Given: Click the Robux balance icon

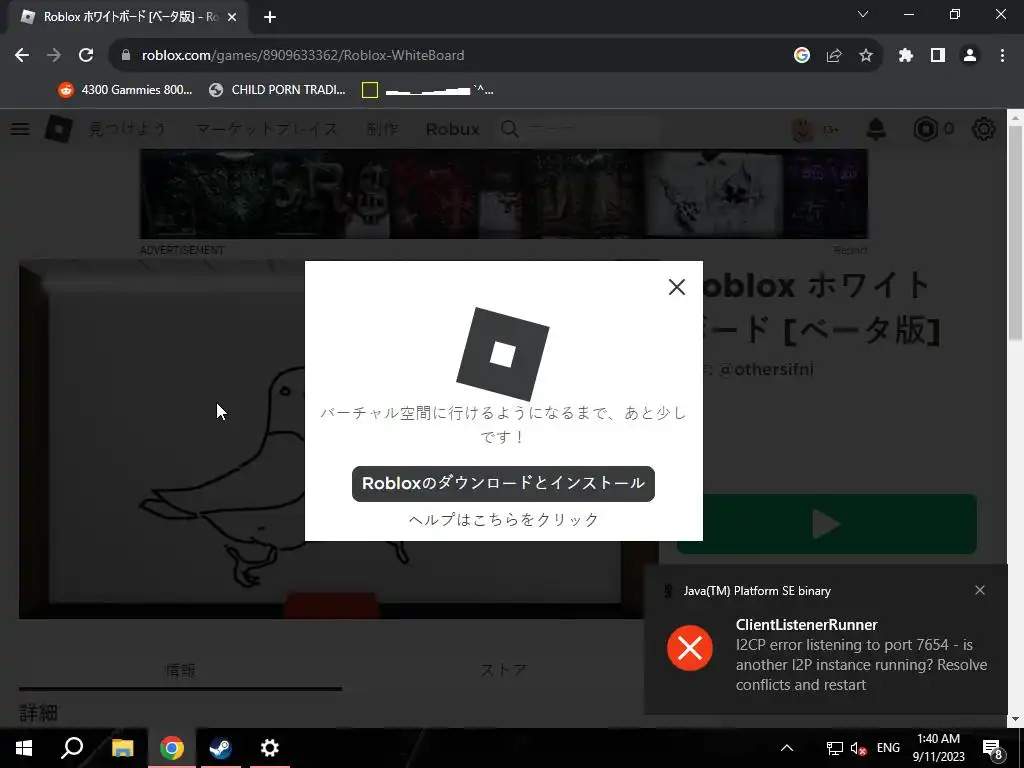Looking at the screenshot, I should [x=925, y=129].
